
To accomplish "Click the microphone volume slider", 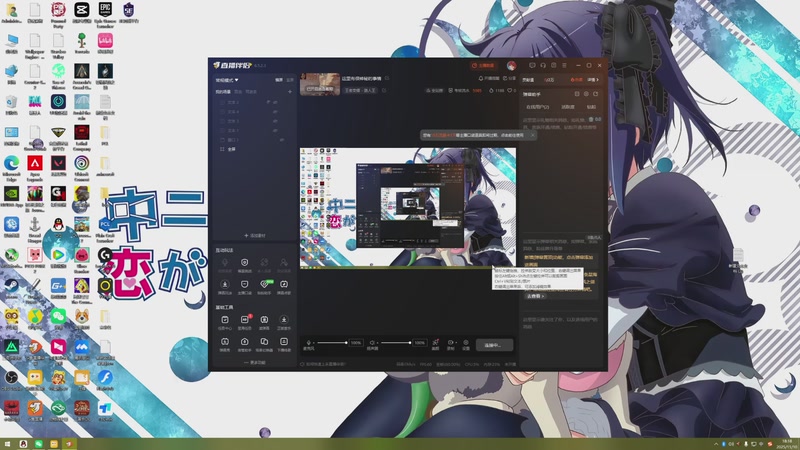I will [332, 343].
